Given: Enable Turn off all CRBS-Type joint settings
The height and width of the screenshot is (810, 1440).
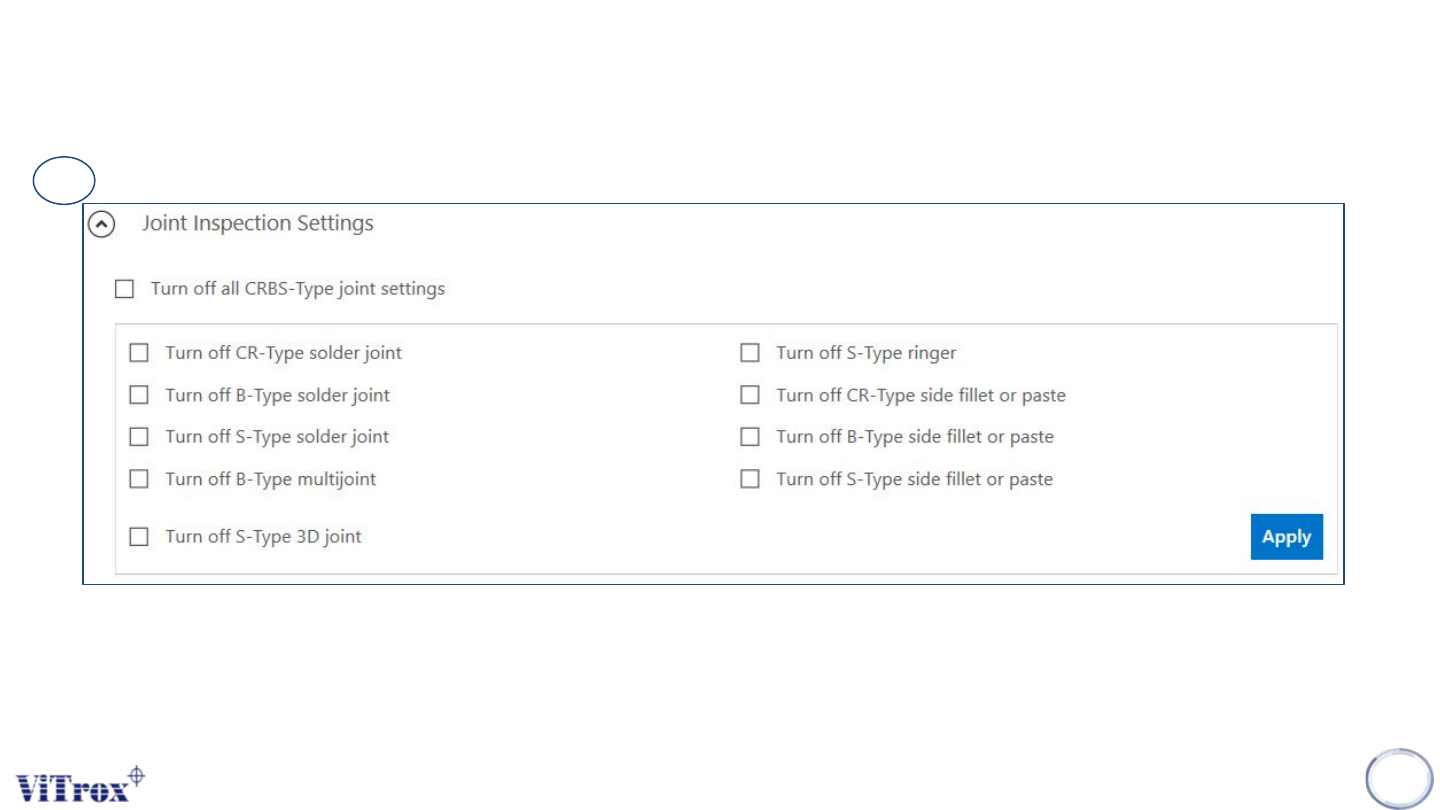Looking at the screenshot, I should [124, 289].
